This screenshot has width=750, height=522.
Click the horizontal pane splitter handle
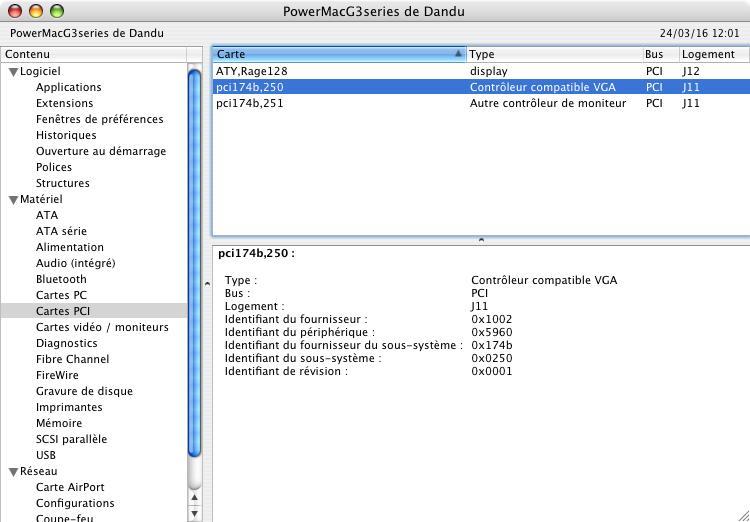481,240
